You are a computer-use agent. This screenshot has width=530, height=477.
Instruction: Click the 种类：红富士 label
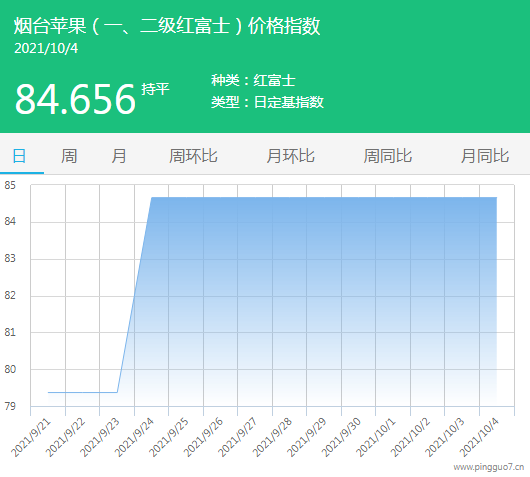pyautogui.click(x=254, y=80)
